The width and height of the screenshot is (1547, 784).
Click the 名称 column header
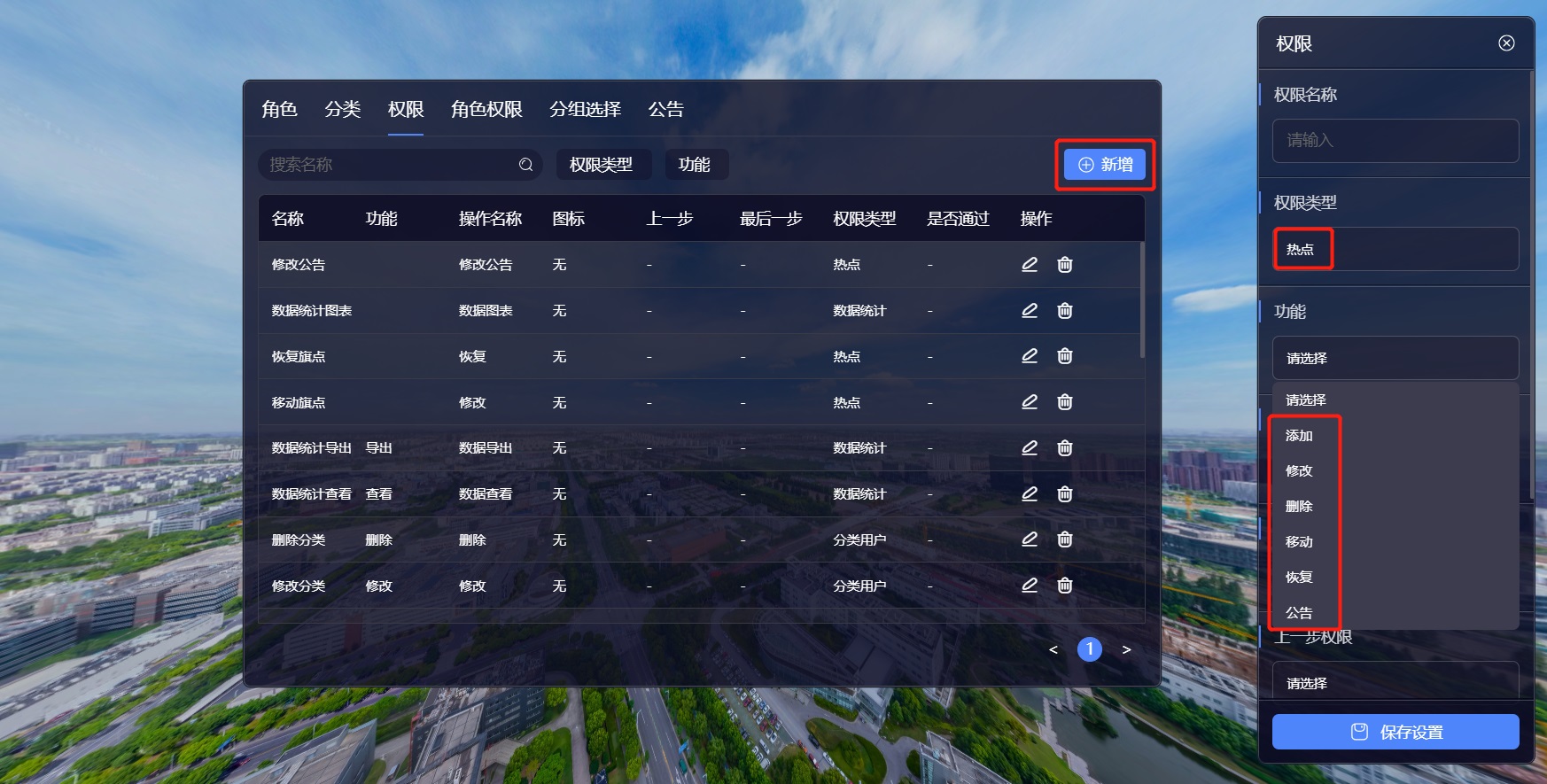coord(288,219)
